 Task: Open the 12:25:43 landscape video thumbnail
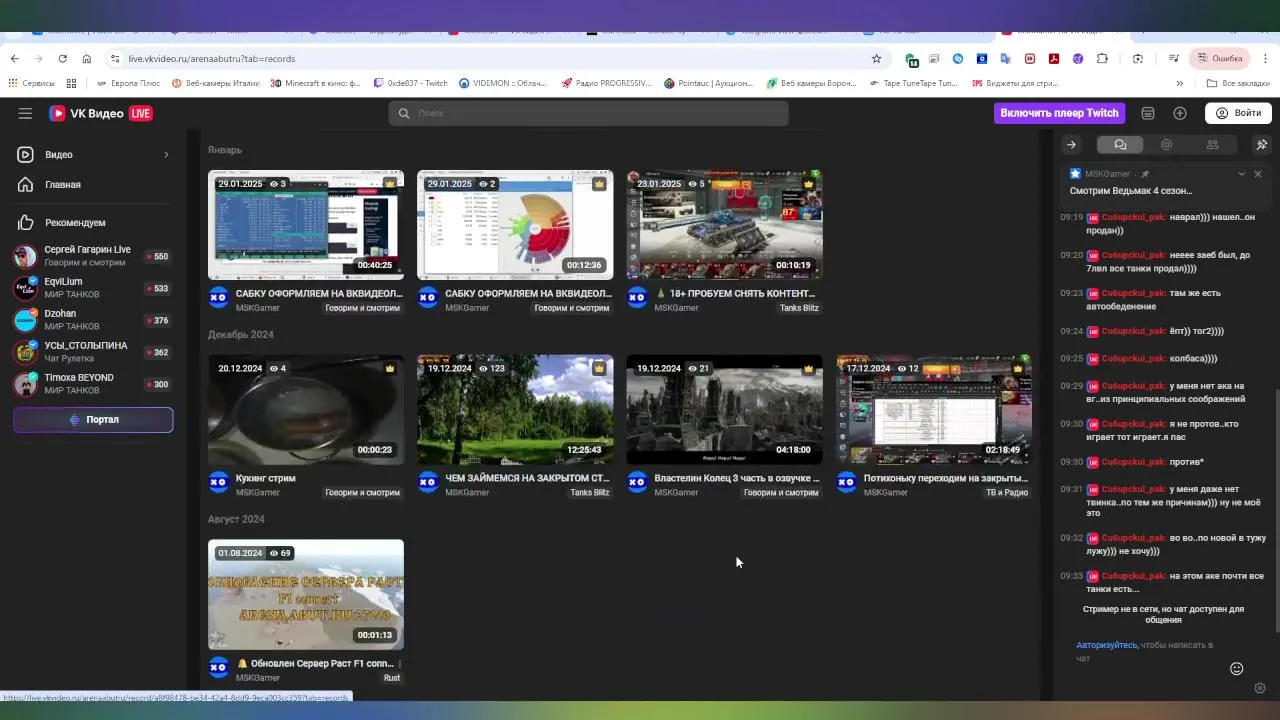515,410
